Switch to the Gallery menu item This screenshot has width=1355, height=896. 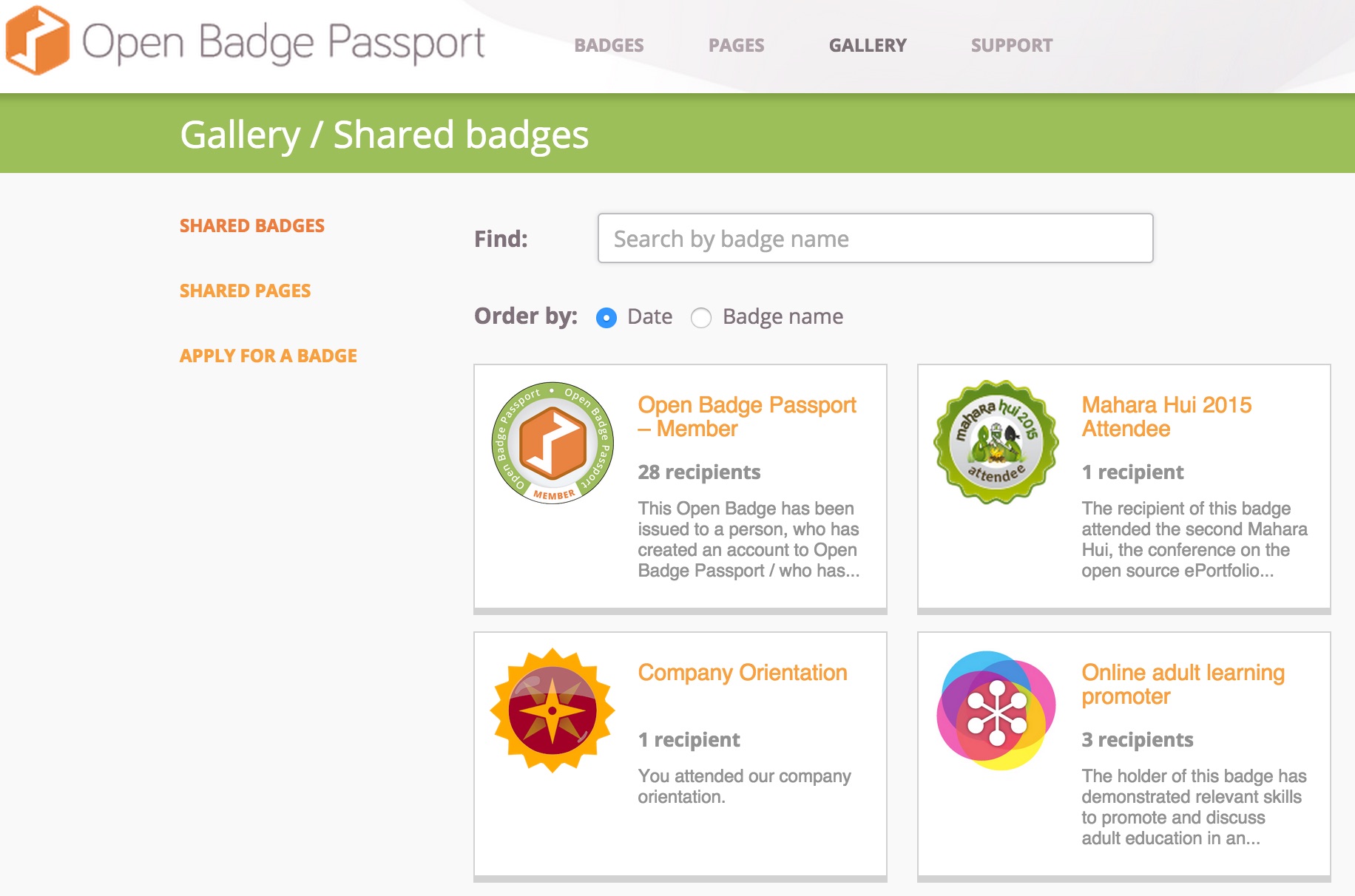868,45
